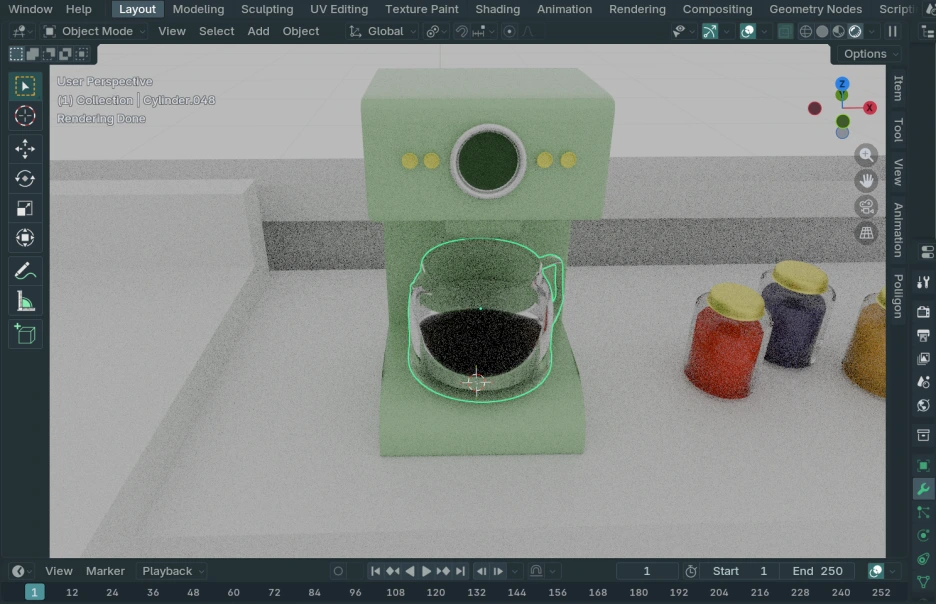Switch to Solid viewport shading
Viewport: 936px width, 604px height.
[822, 32]
